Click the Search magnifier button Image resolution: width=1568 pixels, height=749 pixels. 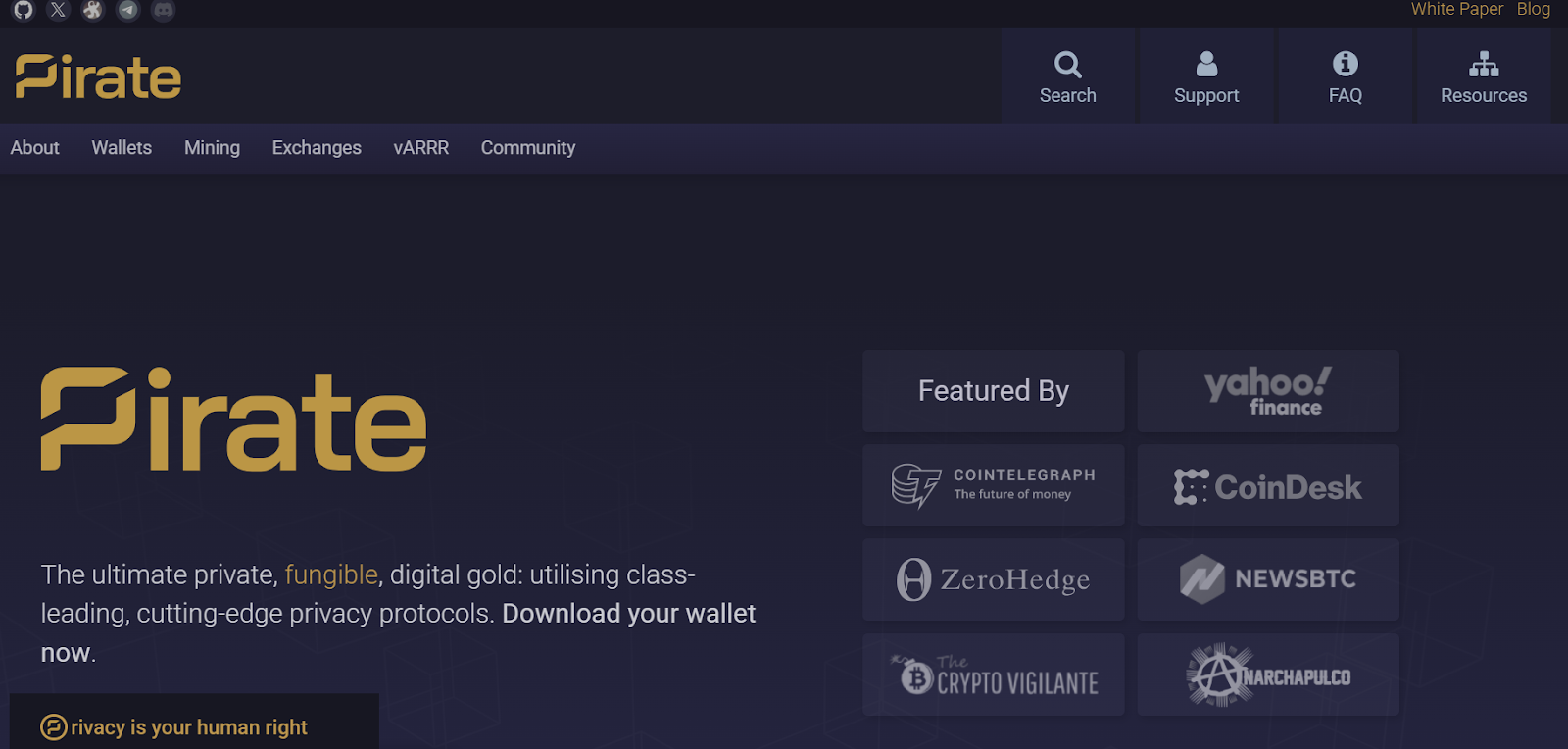pyautogui.click(x=1068, y=76)
